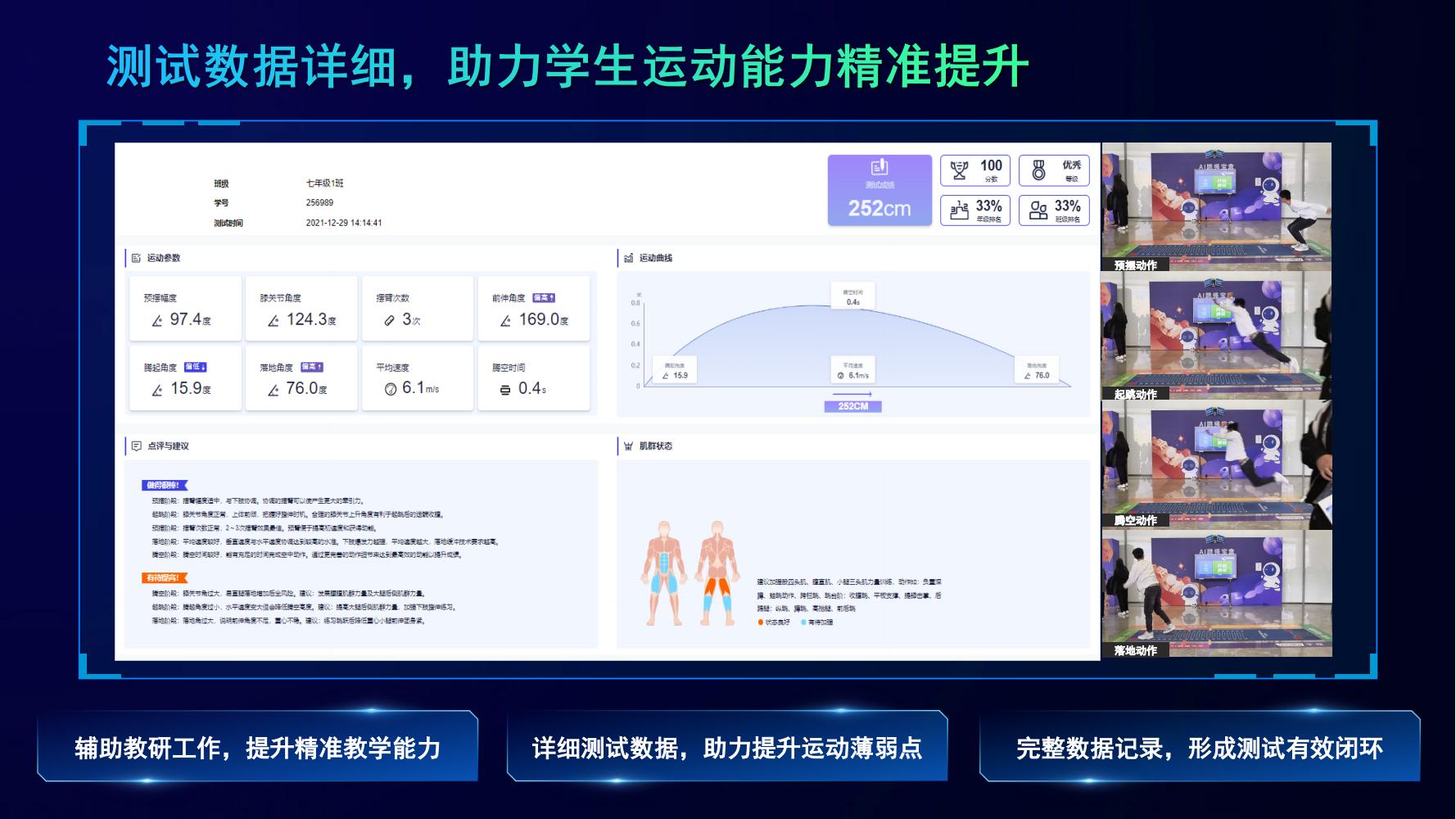This screenshot has width=1456, height=819.
Task: Click the orange 有待提高! tag
Action: [x=165, y=578]
